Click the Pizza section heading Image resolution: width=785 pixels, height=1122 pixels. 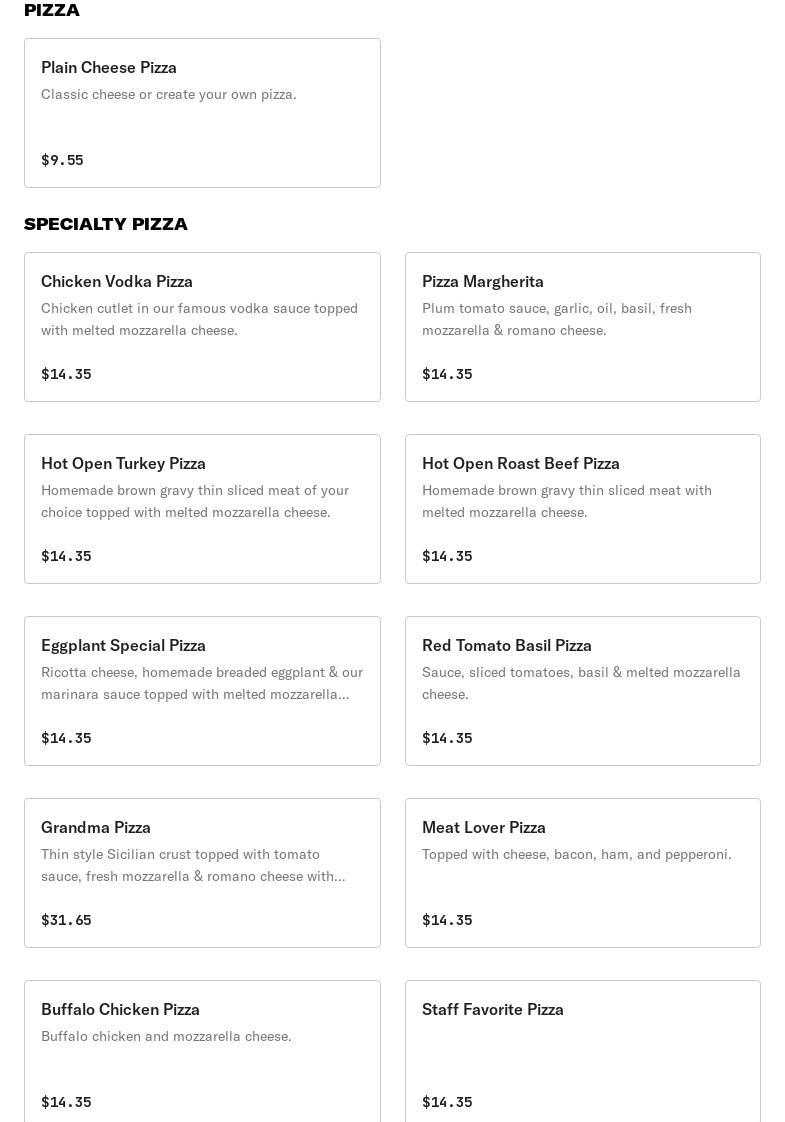pos(52,10)
